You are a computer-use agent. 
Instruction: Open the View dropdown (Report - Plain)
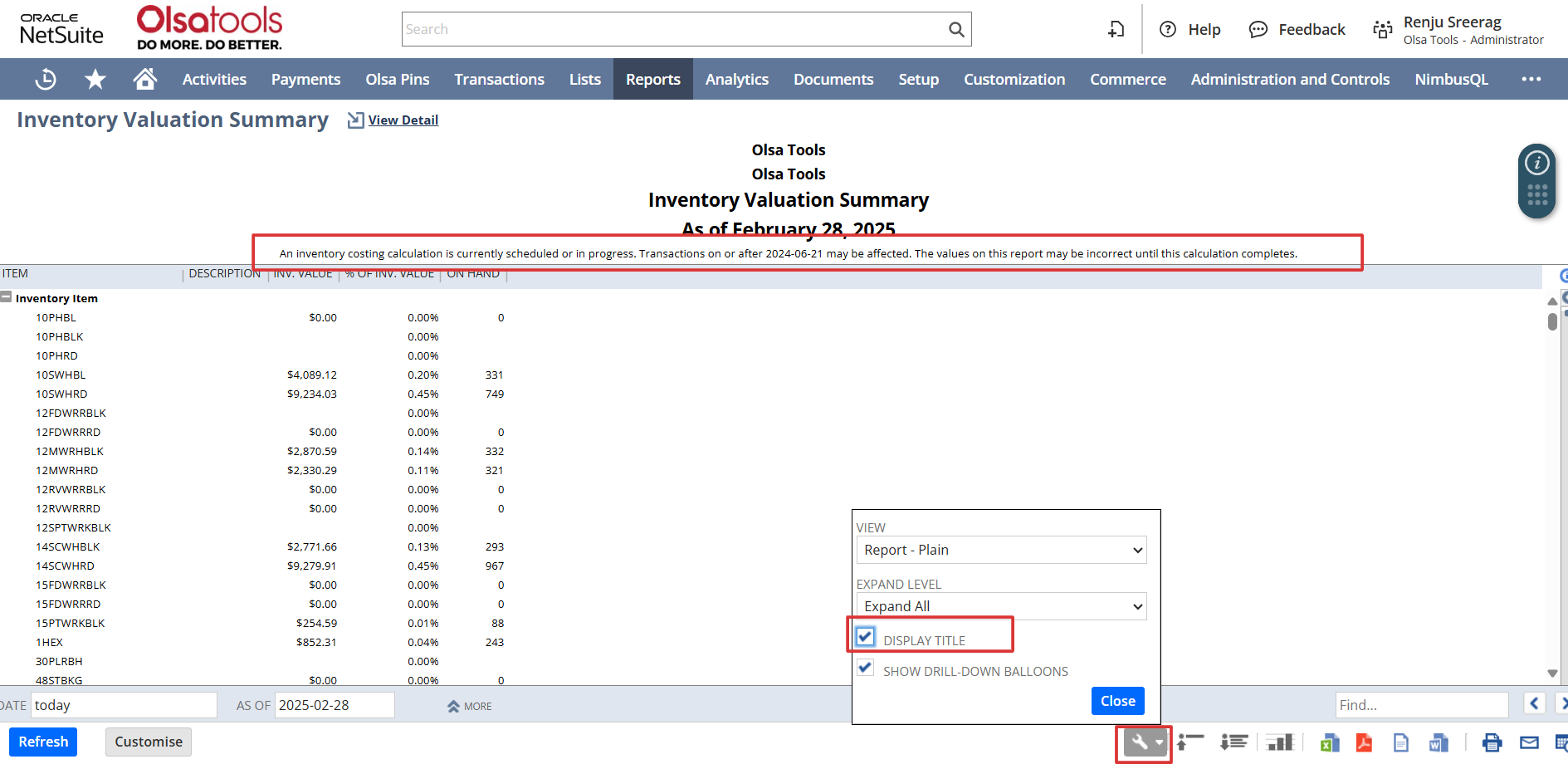1001,550
